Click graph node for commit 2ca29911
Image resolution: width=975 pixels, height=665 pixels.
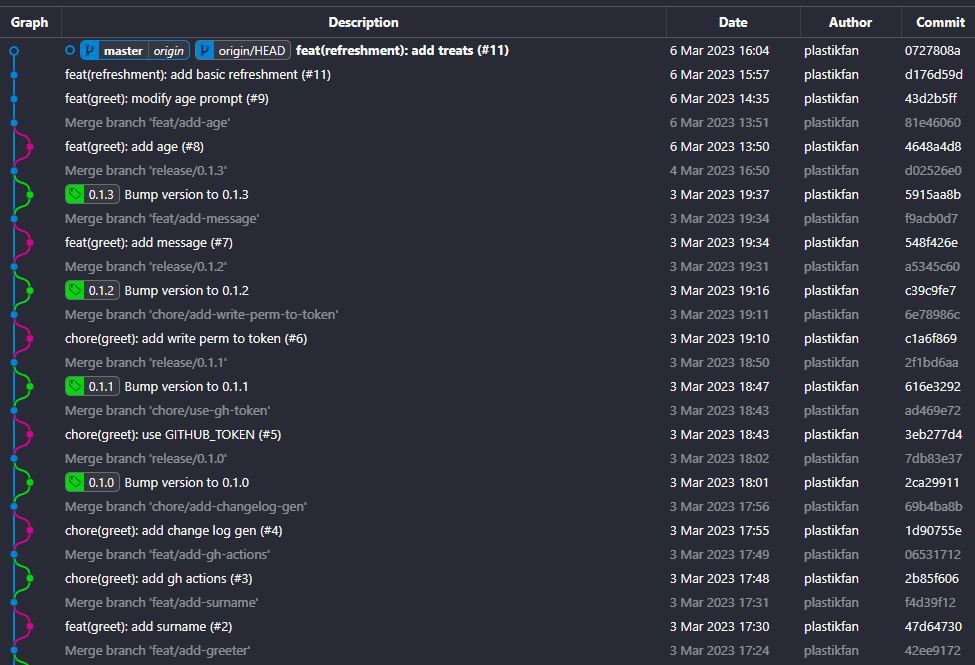pyautogui.click(x=30, y=483)
